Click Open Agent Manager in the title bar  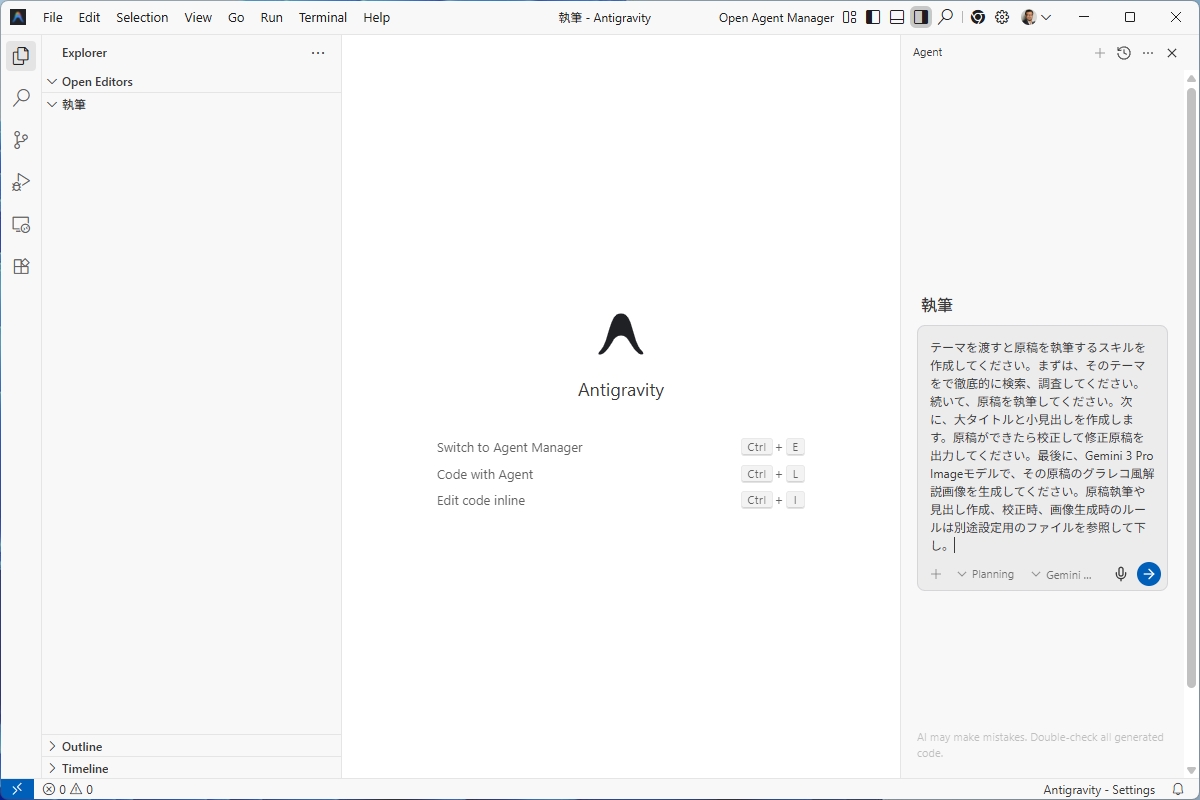[775, 17]
